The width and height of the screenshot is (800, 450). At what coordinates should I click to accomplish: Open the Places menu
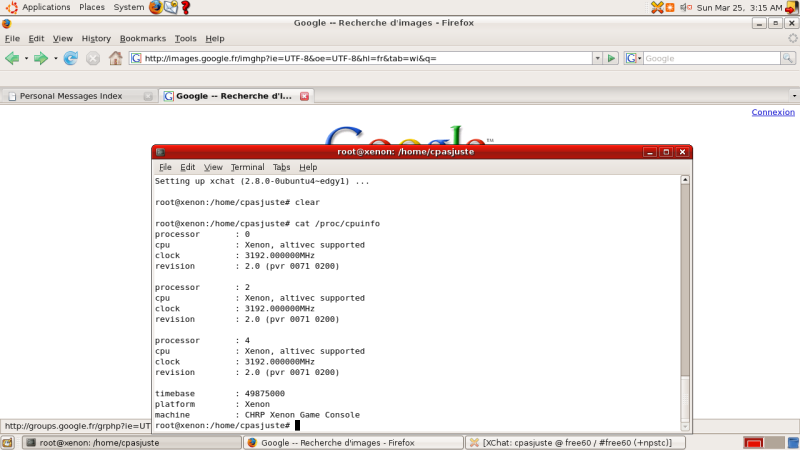[92, 7]
